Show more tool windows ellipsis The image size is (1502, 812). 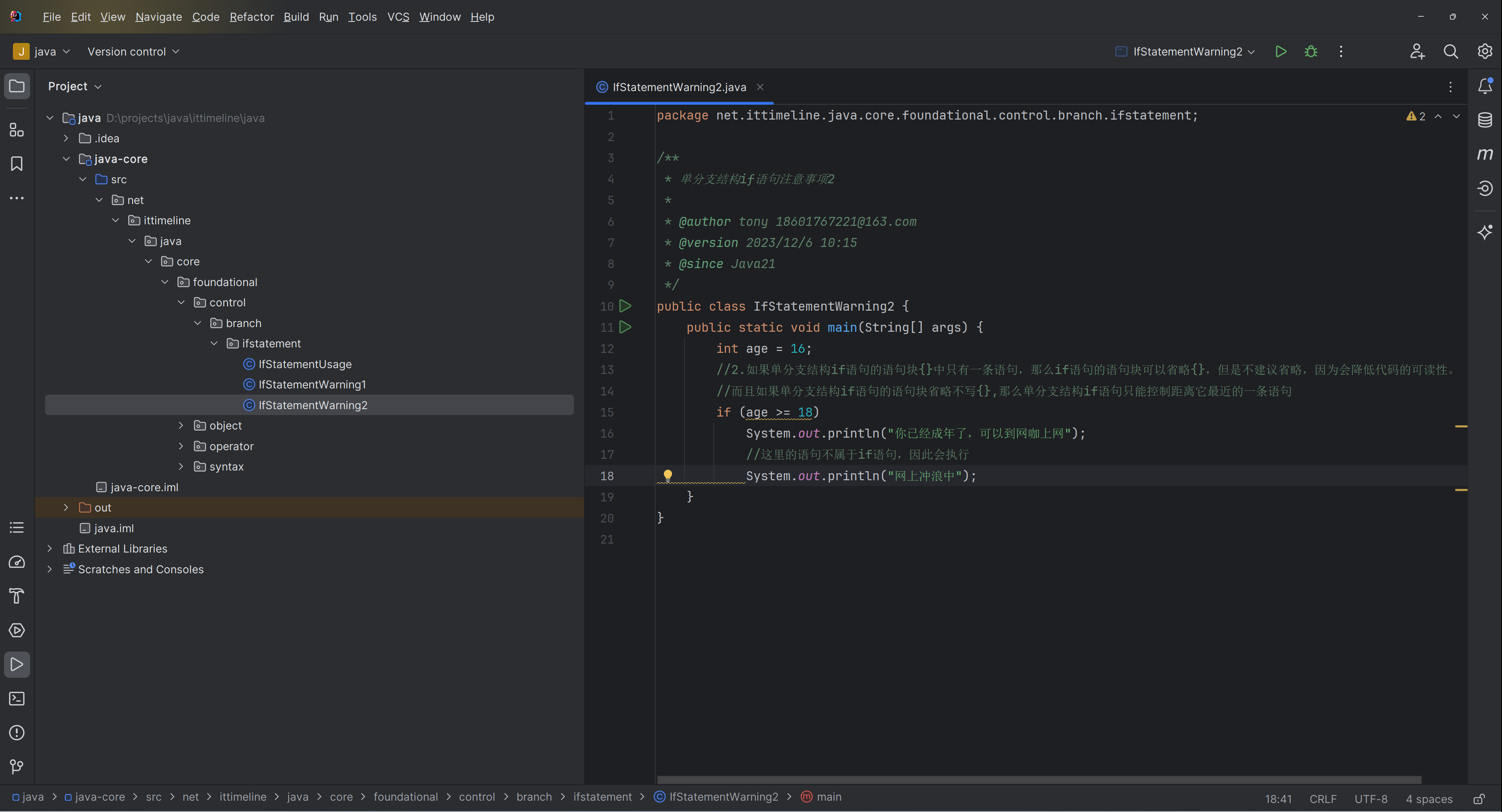pos(17,198)
